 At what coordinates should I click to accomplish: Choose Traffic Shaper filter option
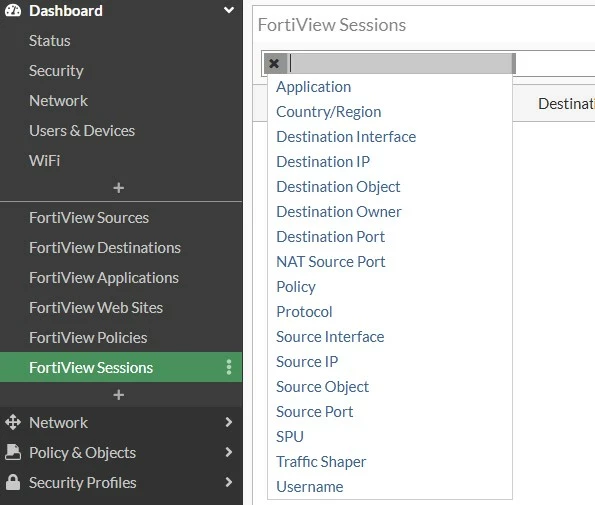[321, 462]
